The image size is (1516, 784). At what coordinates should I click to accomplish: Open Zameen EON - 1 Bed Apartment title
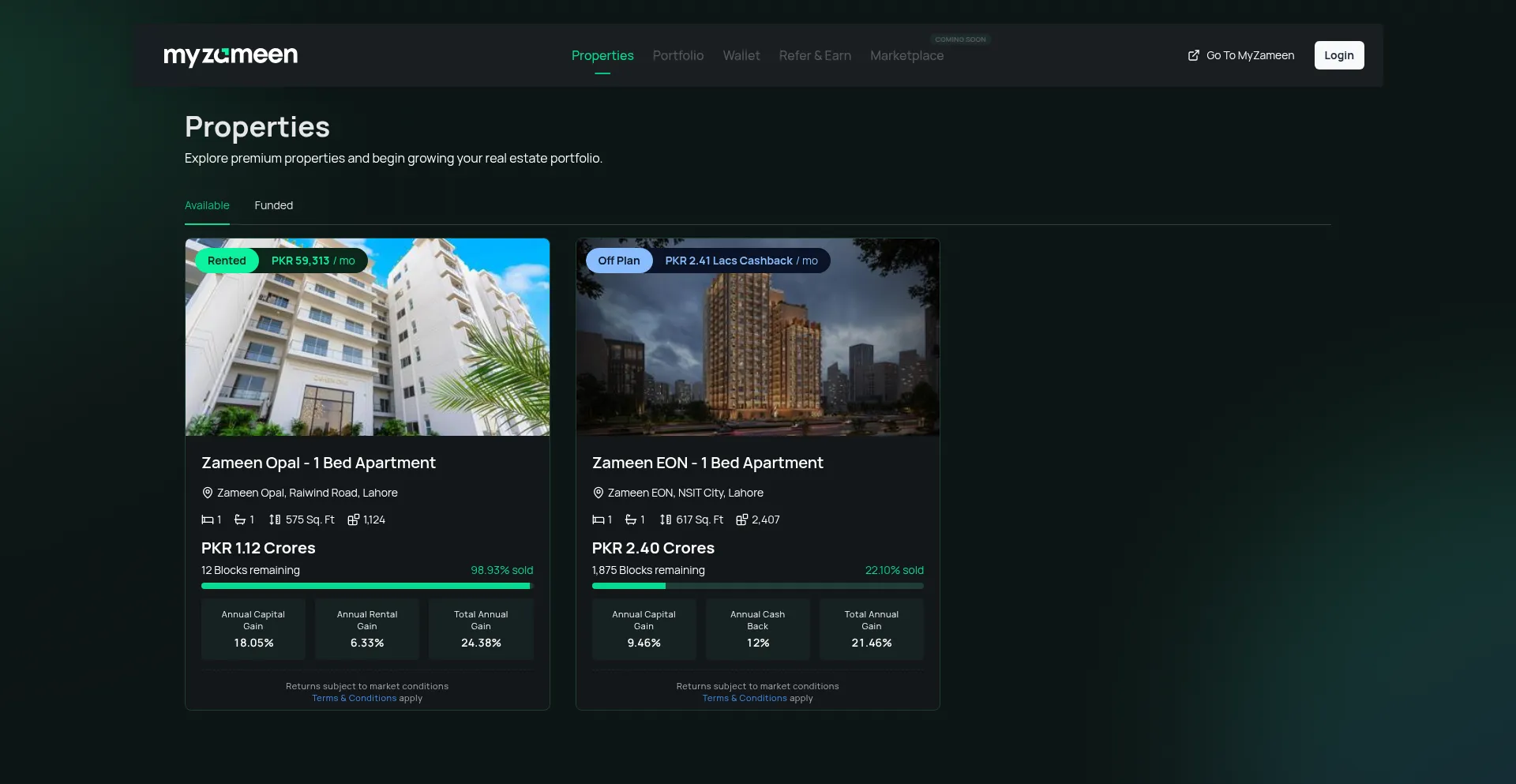coord(707,463)
